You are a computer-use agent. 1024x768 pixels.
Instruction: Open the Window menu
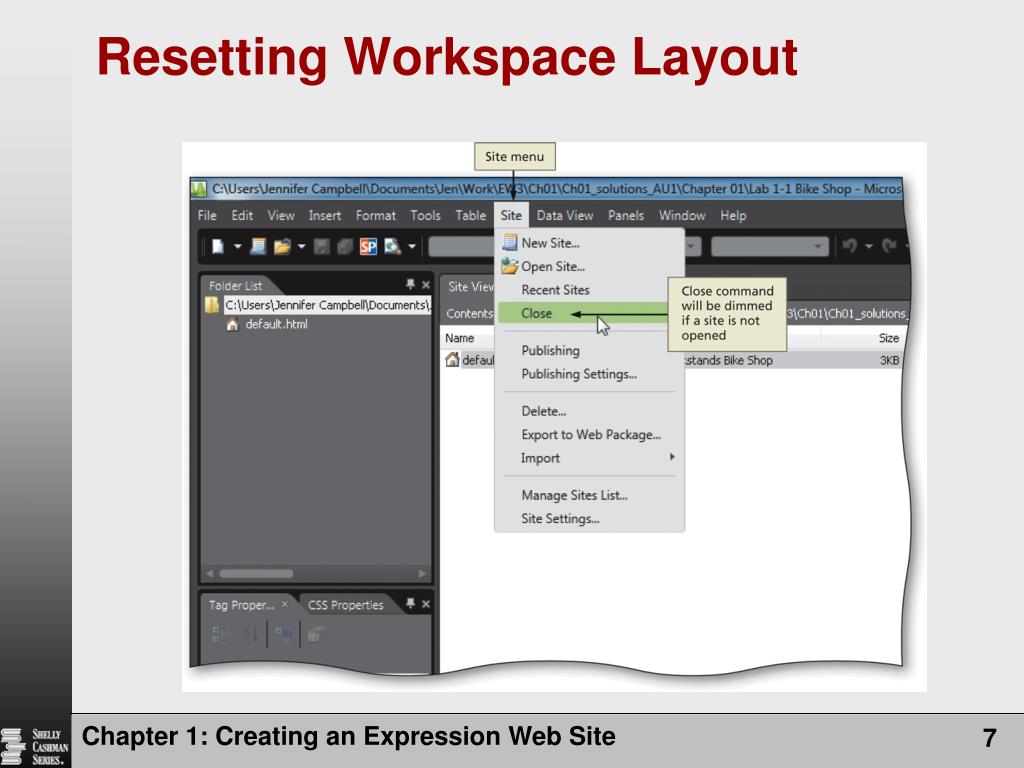point(682,216)
